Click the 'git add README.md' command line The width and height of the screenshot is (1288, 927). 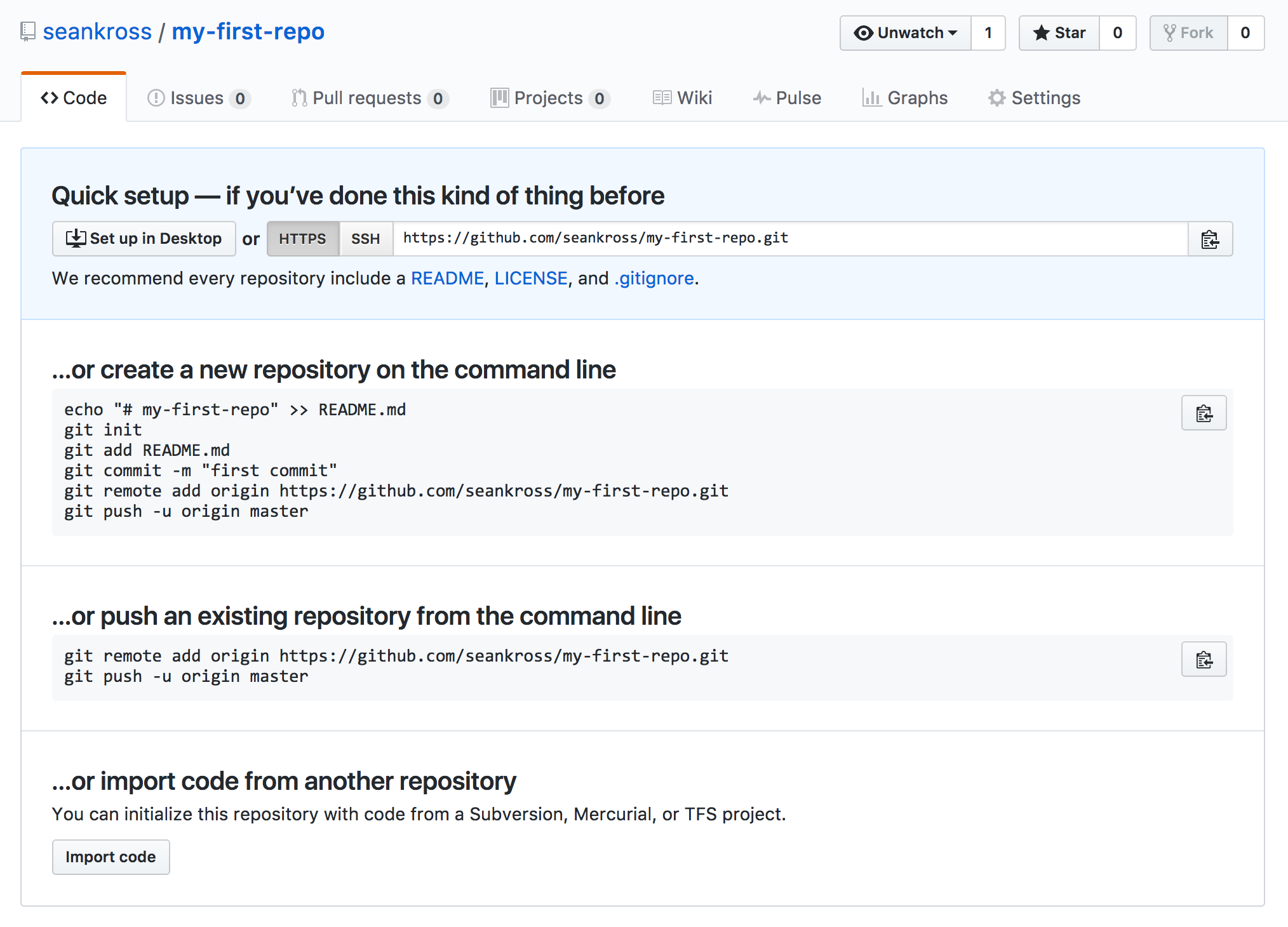tap(147, 451)
